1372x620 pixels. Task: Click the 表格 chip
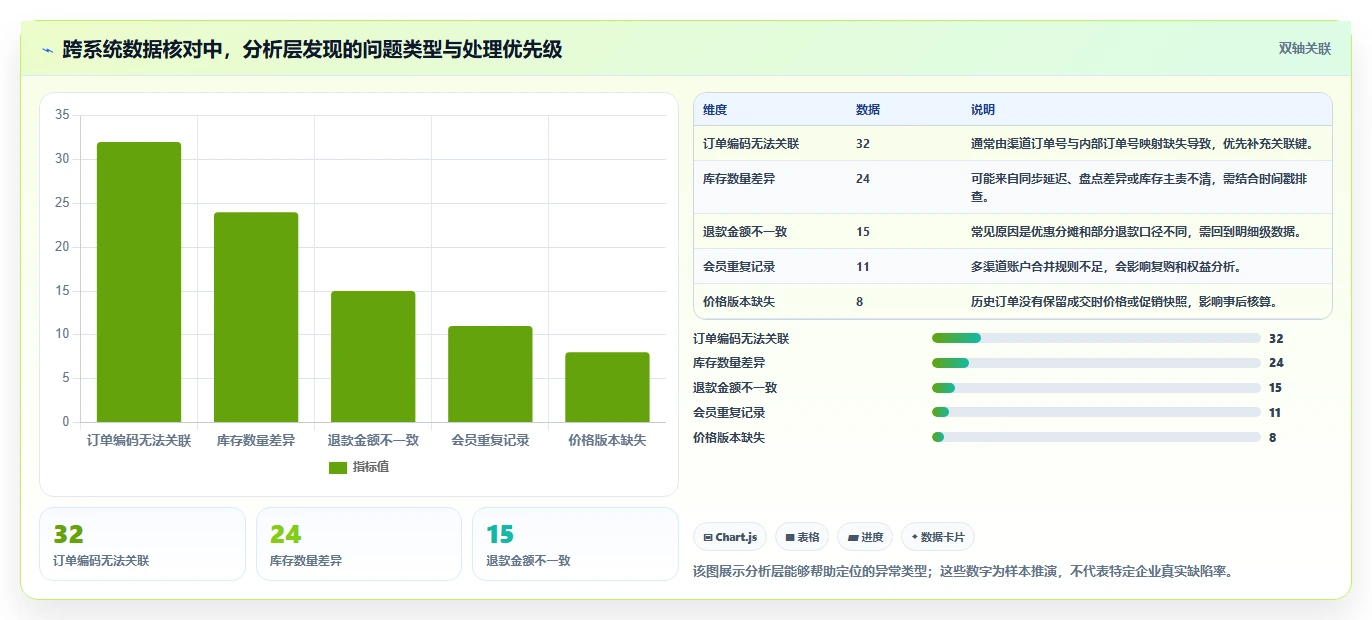coord(802,537)
